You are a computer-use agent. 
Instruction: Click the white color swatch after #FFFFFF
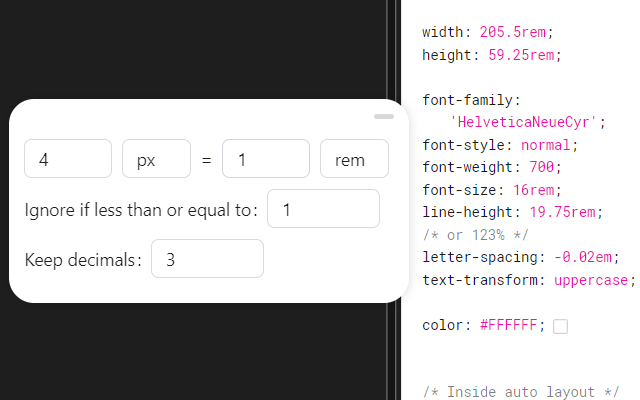(x=560, y=326)
